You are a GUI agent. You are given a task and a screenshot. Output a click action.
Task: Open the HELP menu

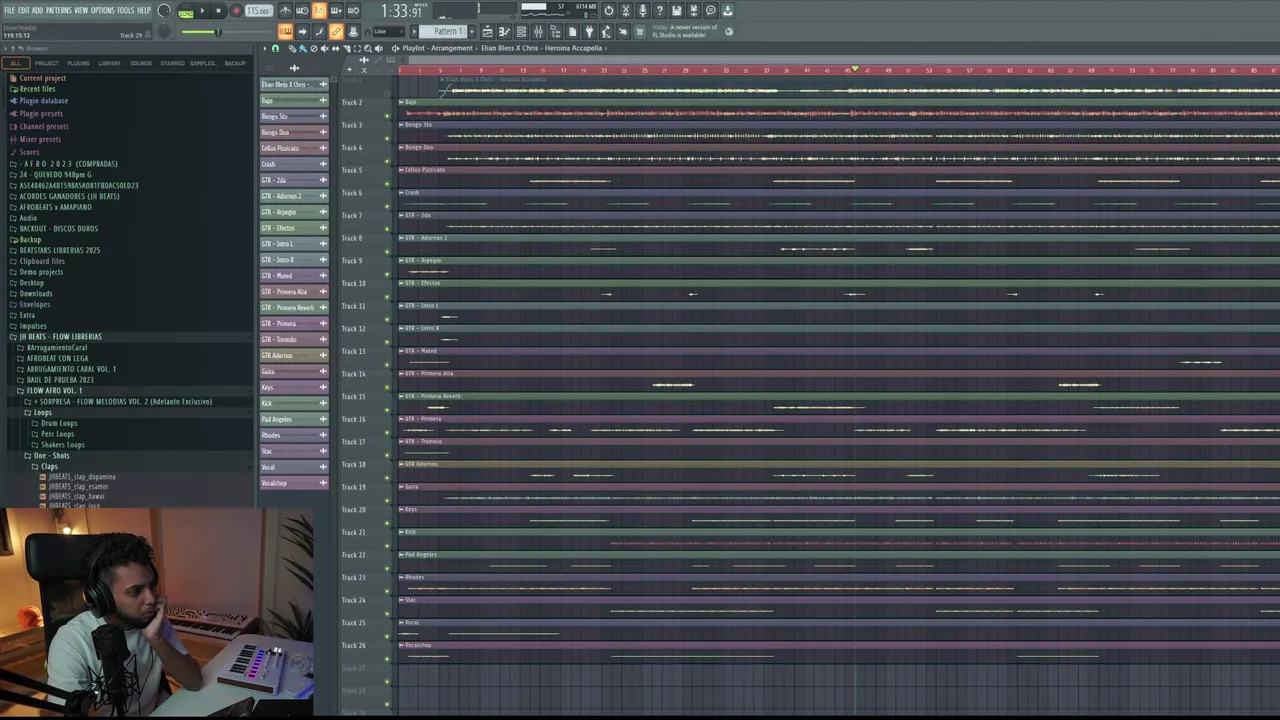tap(144, 10)
